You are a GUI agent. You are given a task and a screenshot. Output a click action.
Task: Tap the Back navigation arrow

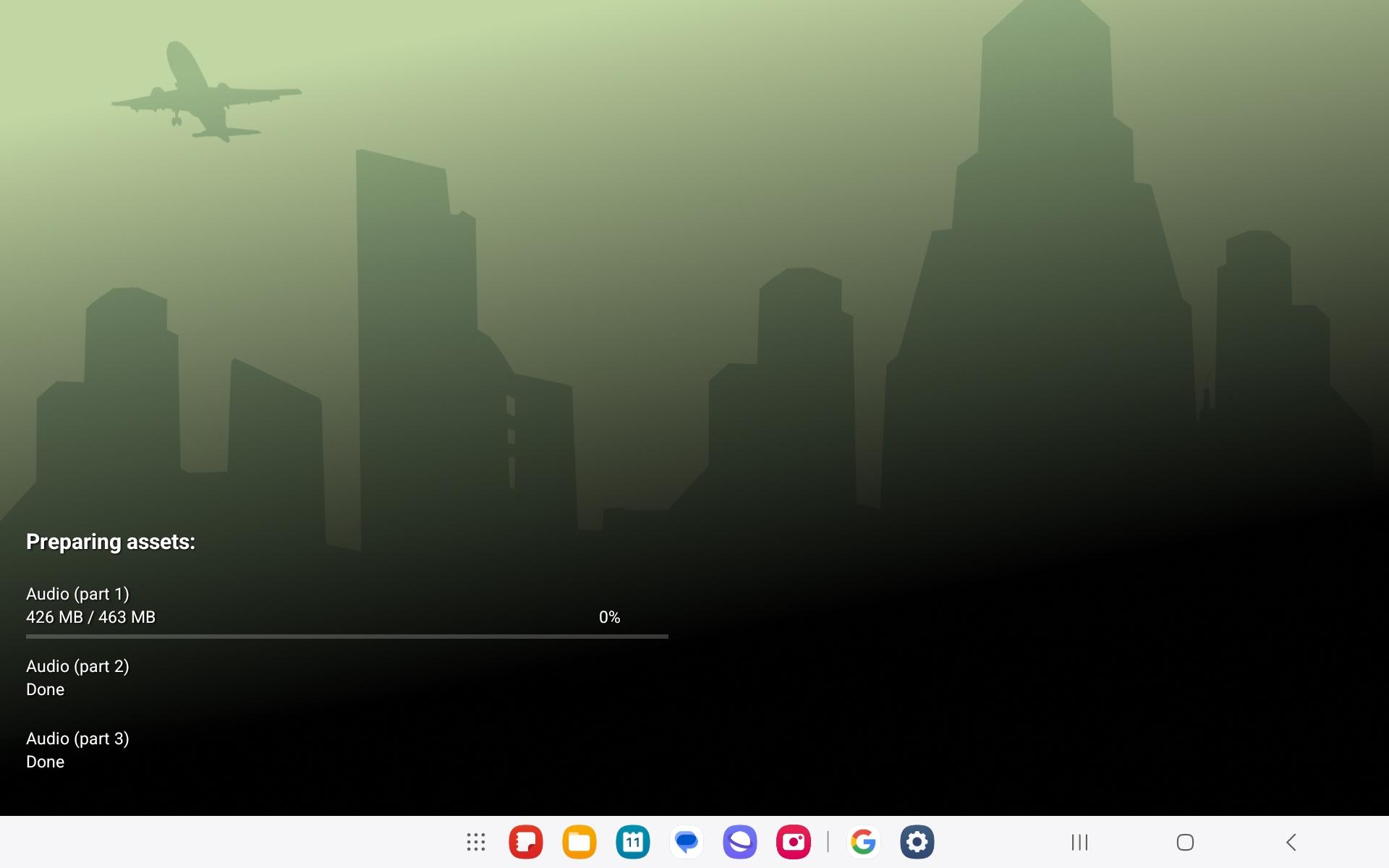click(1291, 842)
